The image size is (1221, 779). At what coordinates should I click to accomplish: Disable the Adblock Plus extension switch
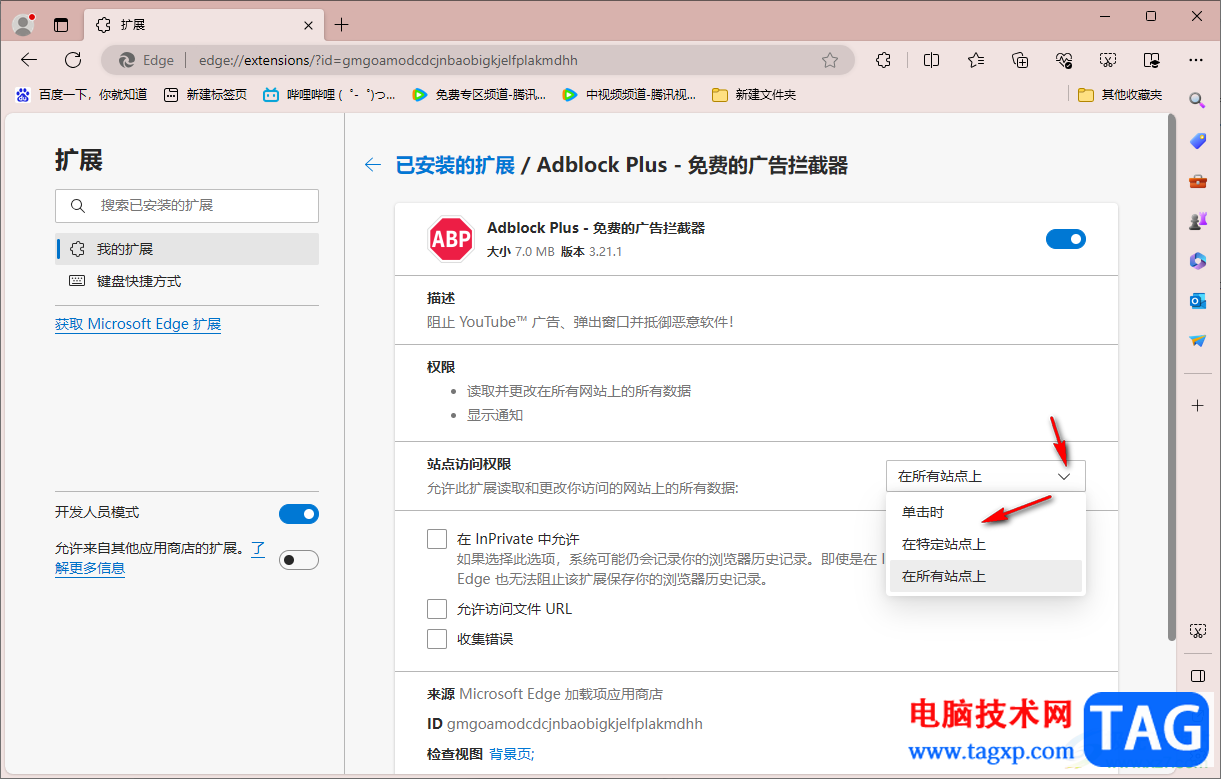pyautogui.click(x=1065, y=239)
